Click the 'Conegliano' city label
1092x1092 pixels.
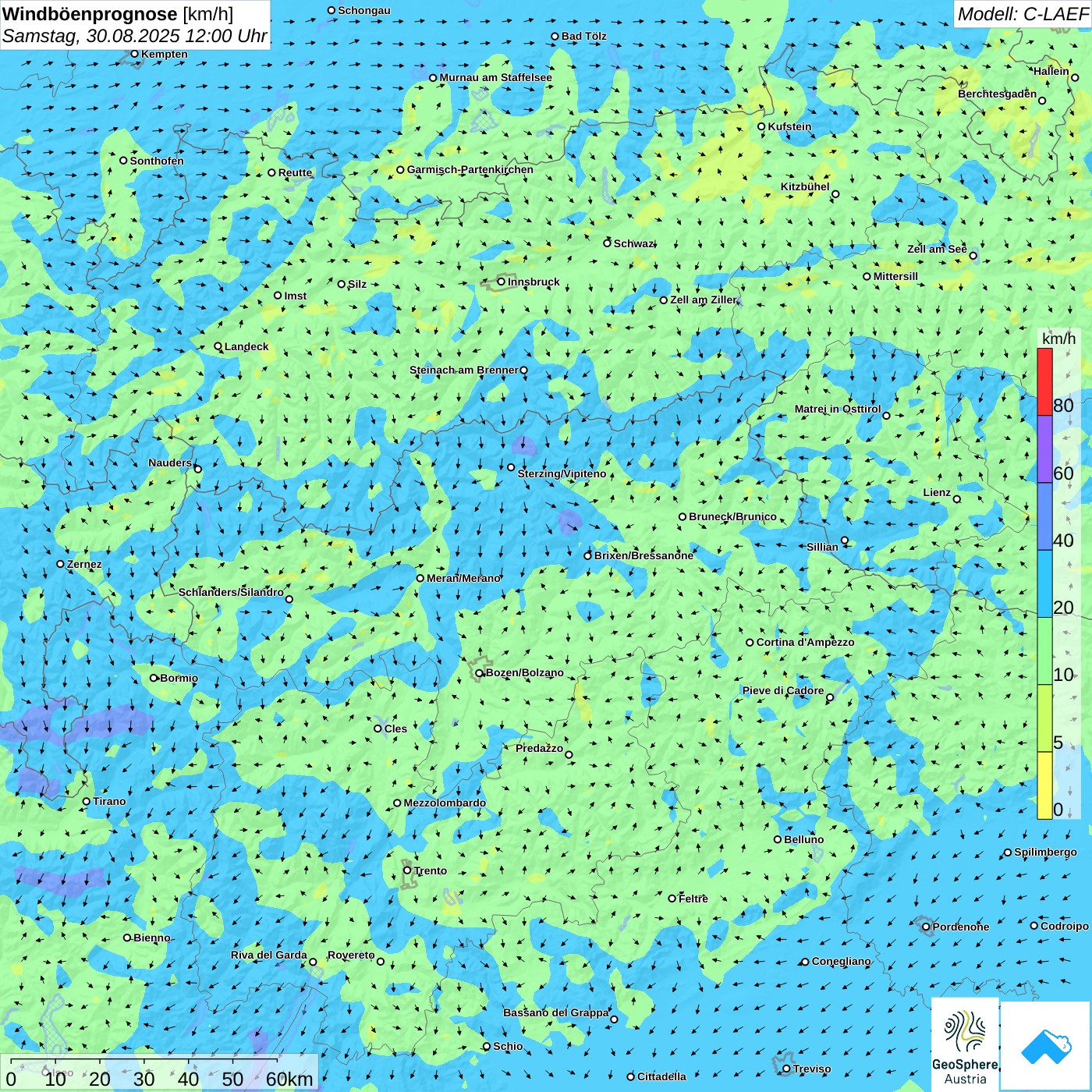(x=841, y=961)
